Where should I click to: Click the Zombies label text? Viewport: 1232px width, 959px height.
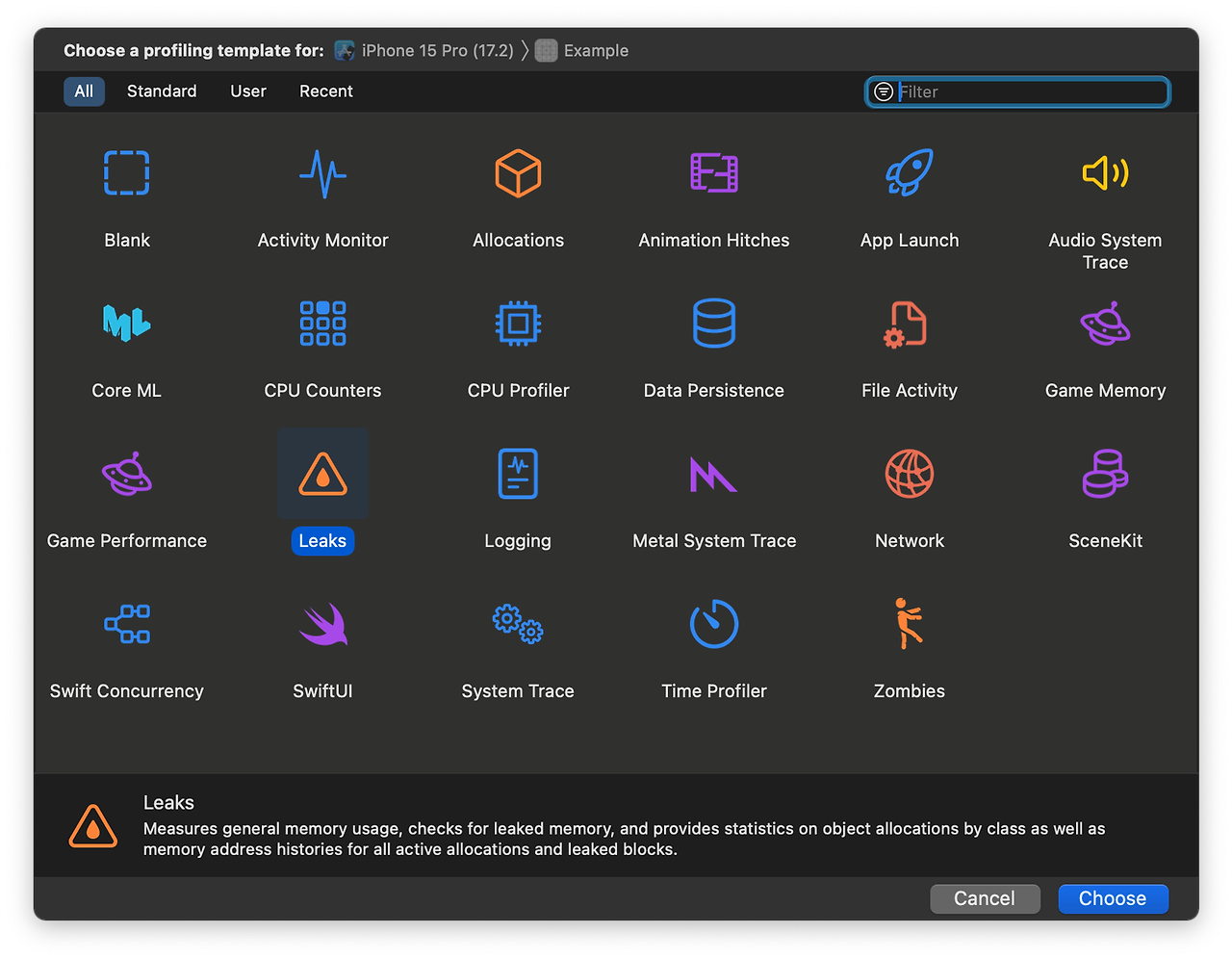pos(910,691)
